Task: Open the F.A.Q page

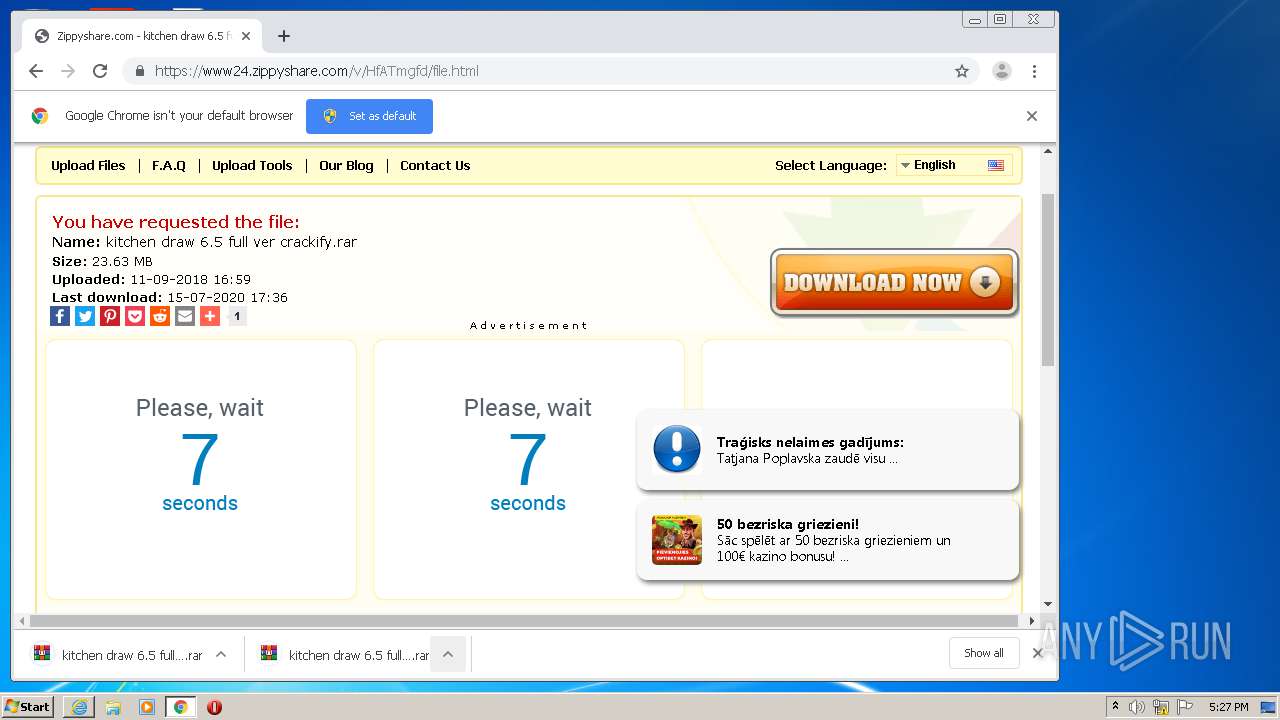Action: pos(169,166)
